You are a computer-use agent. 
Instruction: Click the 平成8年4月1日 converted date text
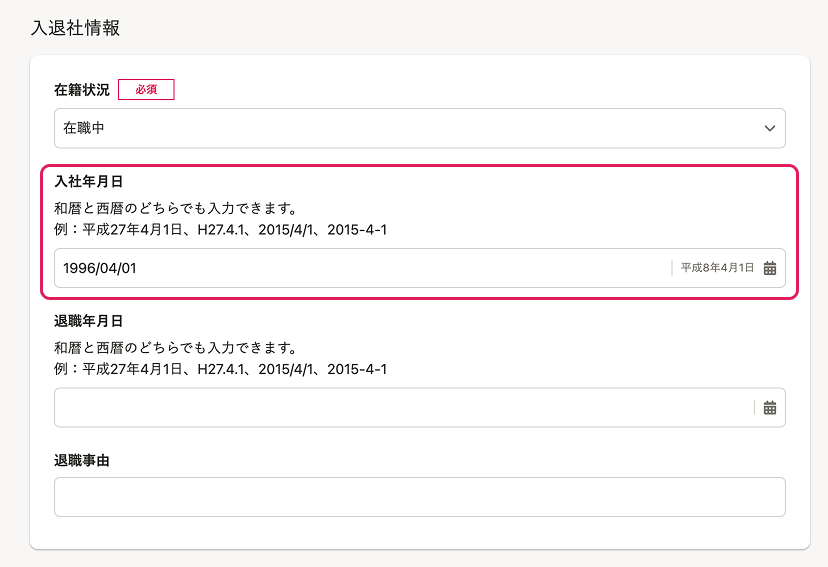(717, 268)
